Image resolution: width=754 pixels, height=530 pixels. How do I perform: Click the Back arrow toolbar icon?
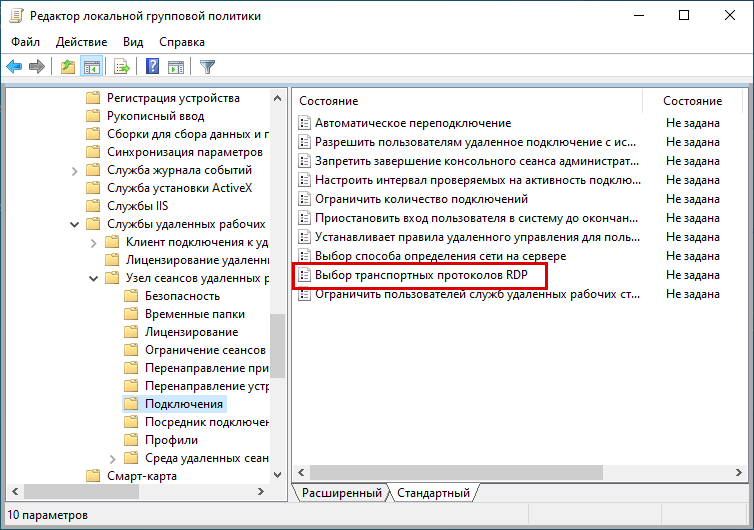pyautogui.click(x=14, y=66)
